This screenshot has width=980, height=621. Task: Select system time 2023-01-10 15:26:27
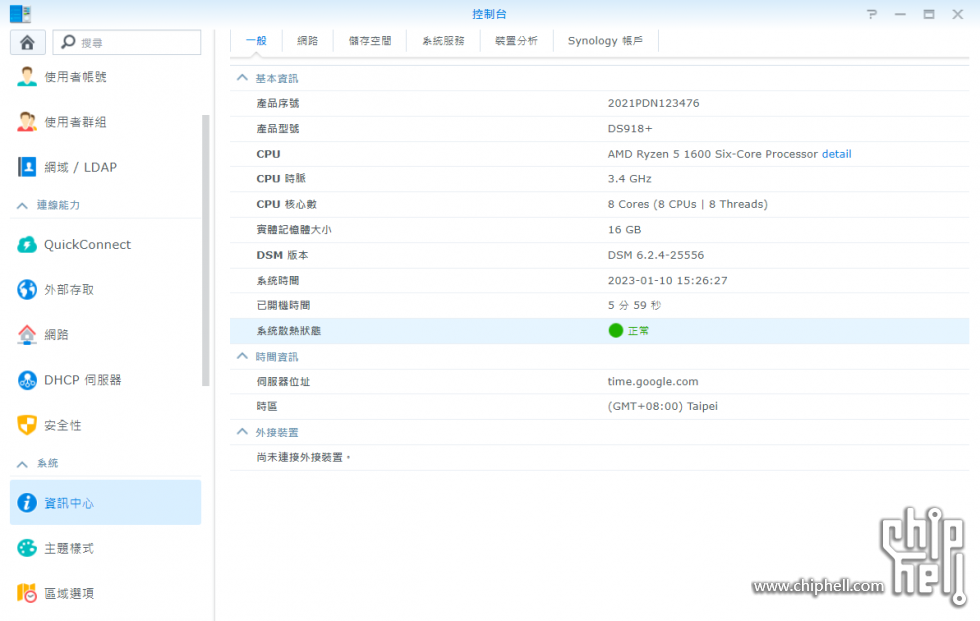pyautogui.click(x=668, y=281)
